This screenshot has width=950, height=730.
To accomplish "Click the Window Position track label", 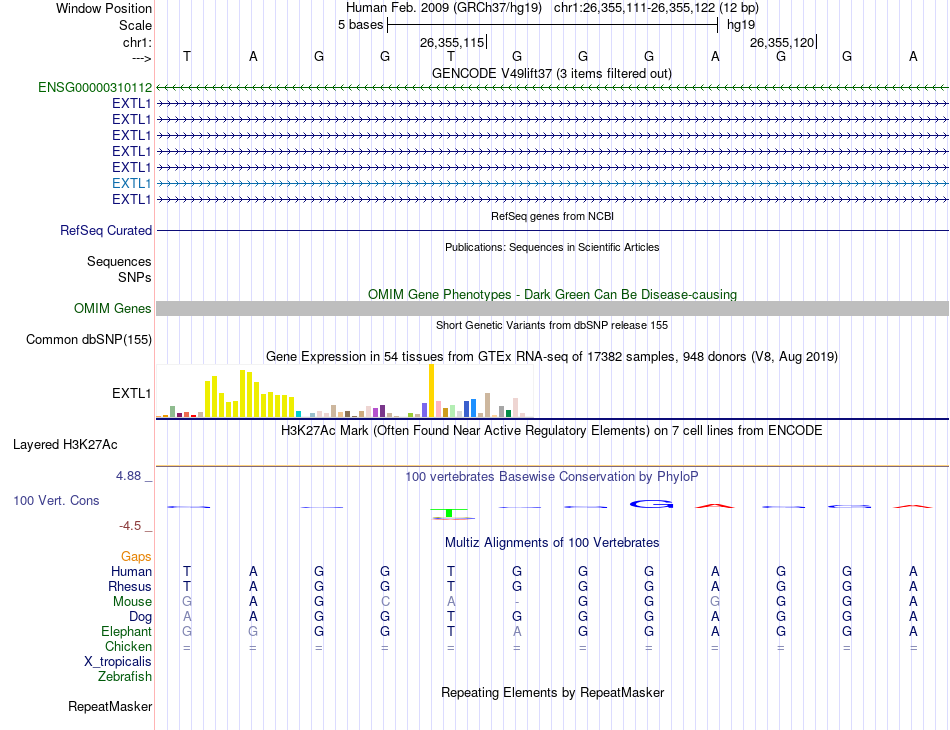I will point(104,8).
